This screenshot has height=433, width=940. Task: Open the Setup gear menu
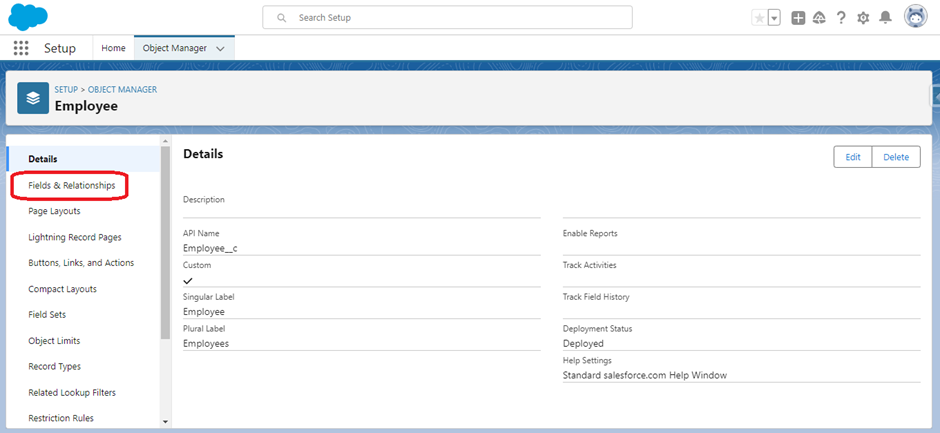pyautogui.click(x=863, y=18)
